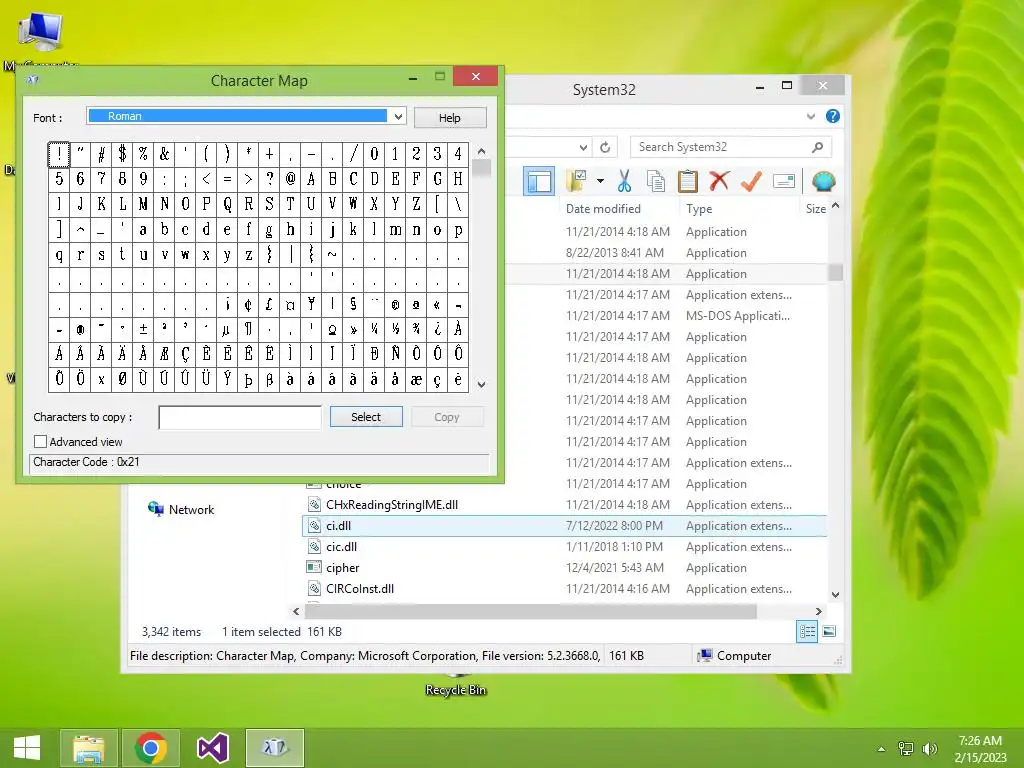Select the capital Q character cell
The width and height of the screenshot is (1024, 768).
pyautogui.click(x=227, y=204)
